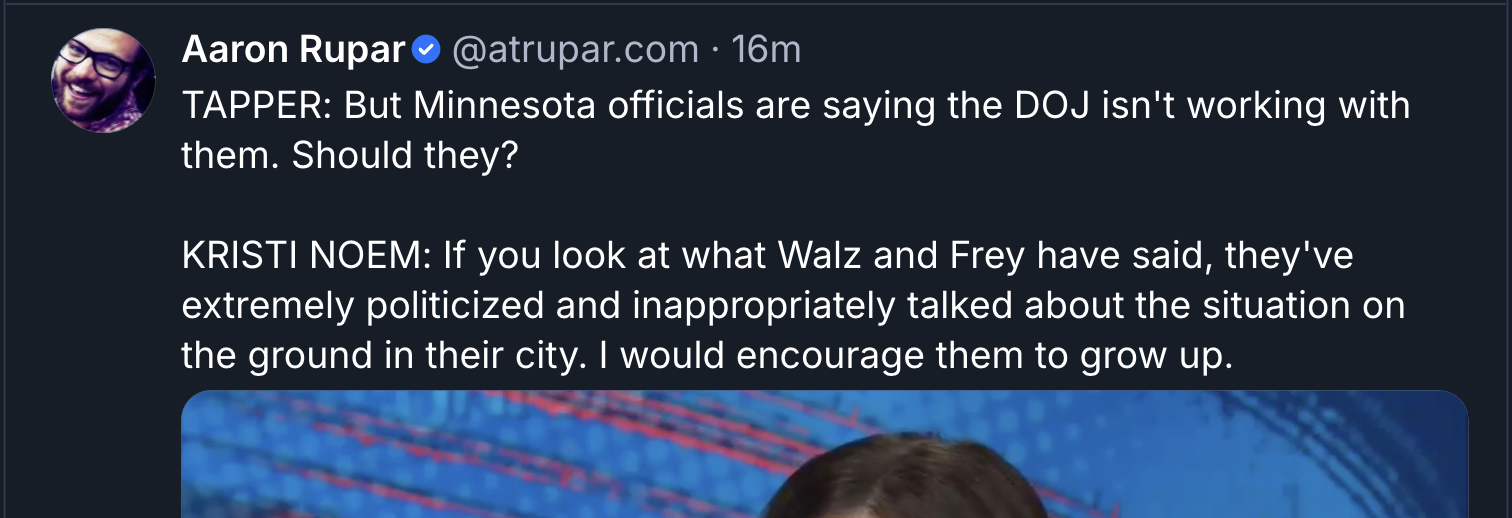Click the 16m post timestamp
This screenshot has height=518, width=1512.
click(x=766, y=49)
